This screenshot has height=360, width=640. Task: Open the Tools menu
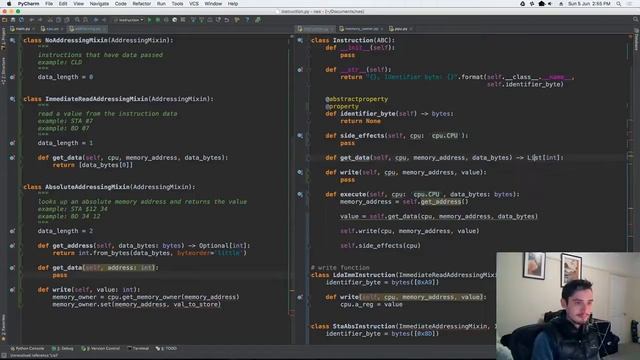177,4
